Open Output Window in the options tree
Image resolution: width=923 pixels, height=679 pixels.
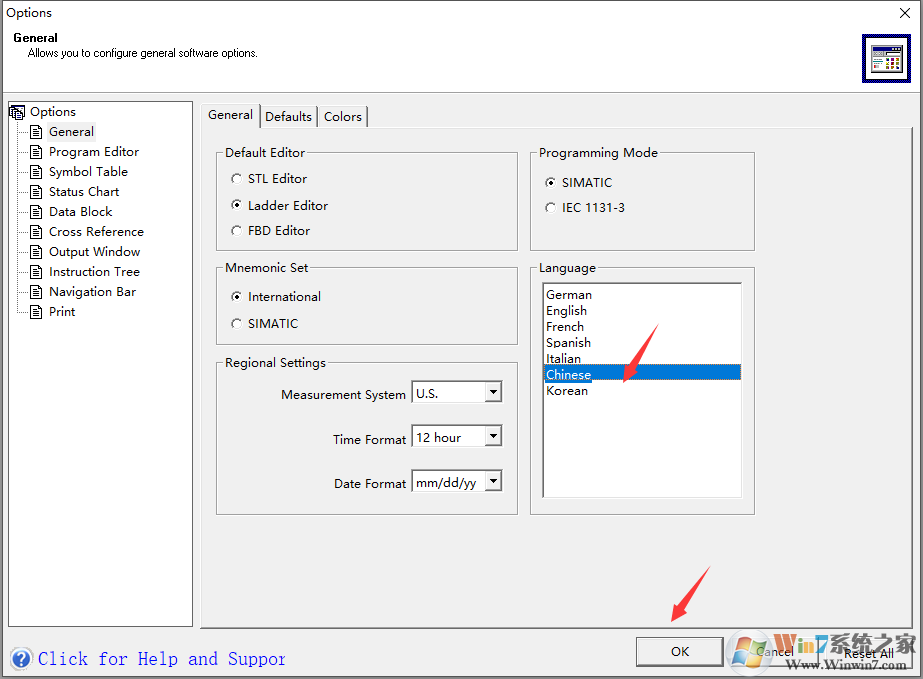94,252
